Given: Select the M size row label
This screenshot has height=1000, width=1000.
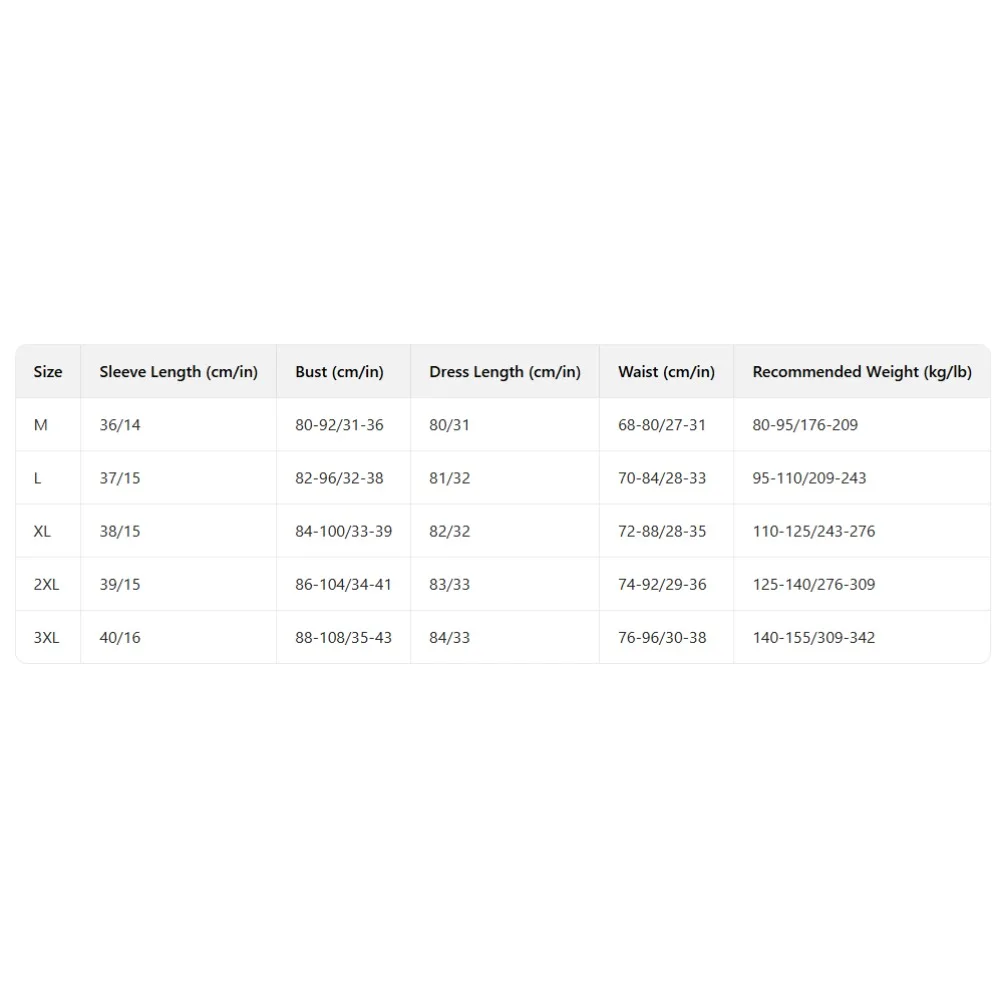Looking at the screenshot, I should click(x=41, y=425).
